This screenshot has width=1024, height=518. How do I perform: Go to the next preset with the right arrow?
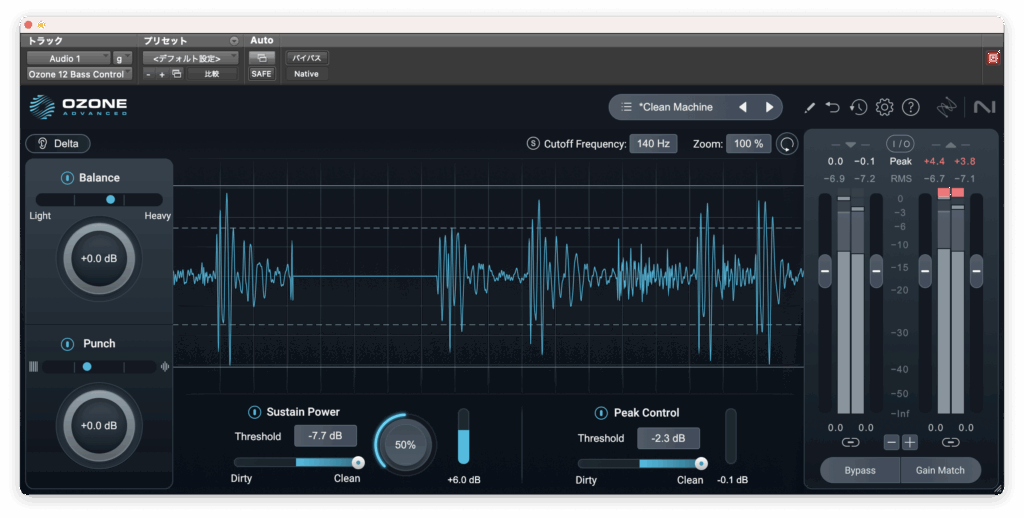[769, 107]
